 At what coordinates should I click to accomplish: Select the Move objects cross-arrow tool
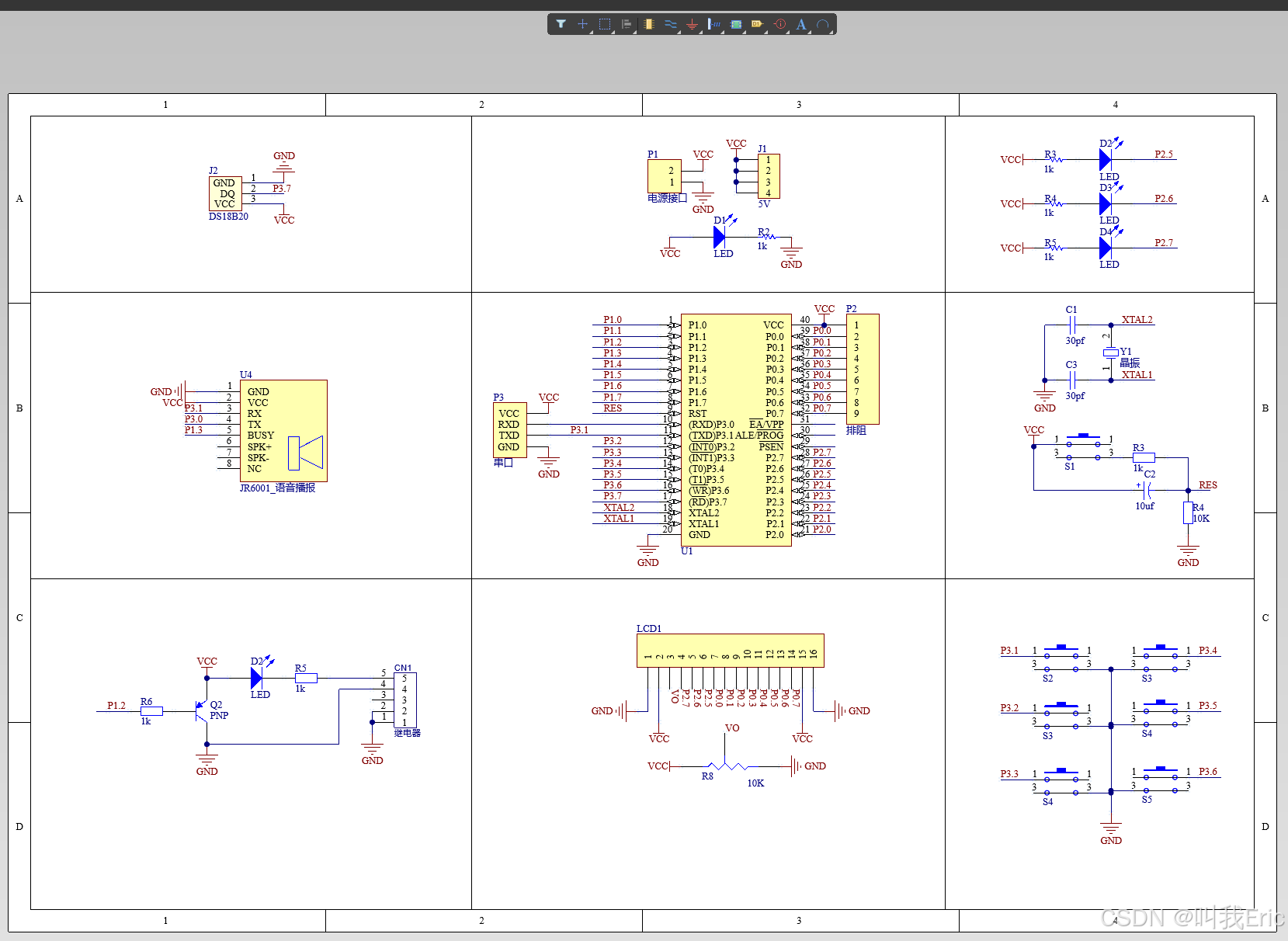pos(582,24)
